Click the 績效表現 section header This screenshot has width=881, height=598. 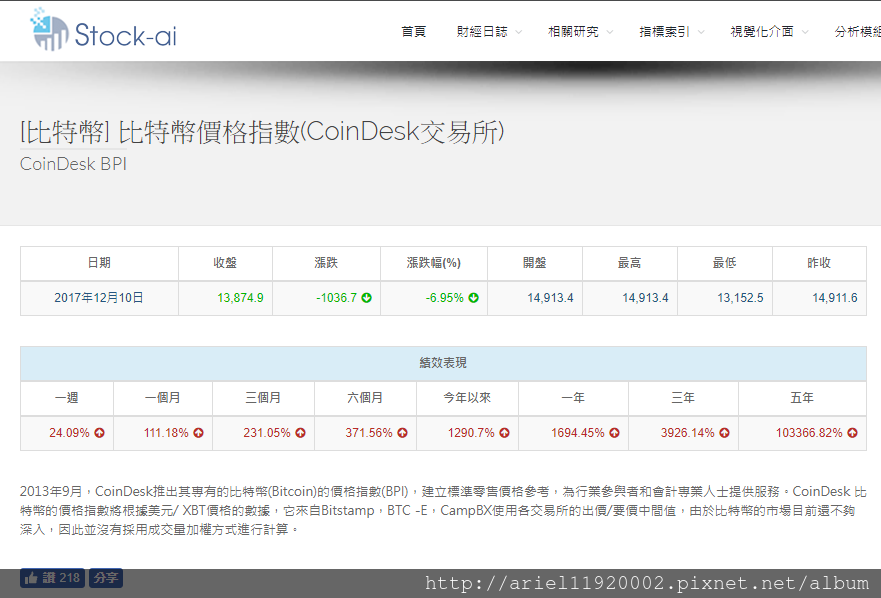[443, 364]
